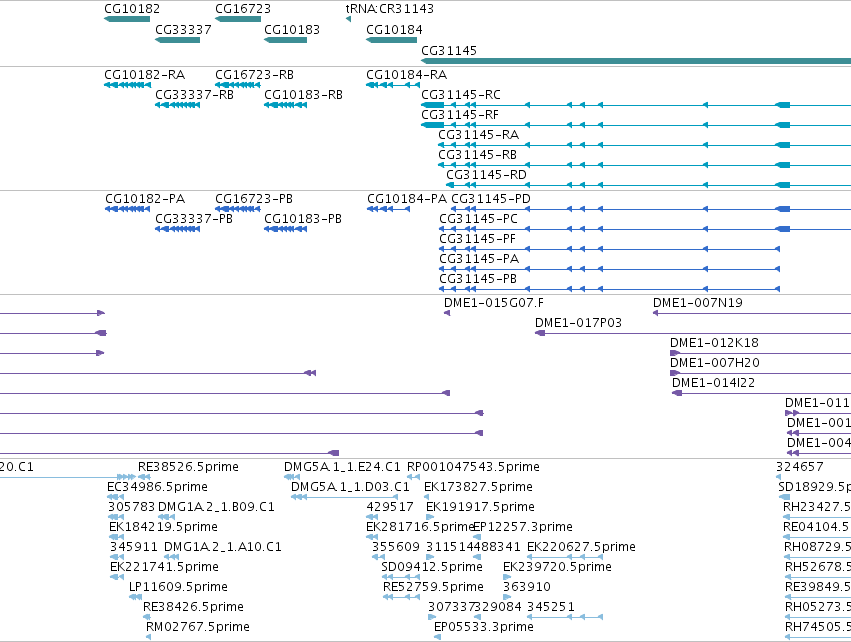
Task: Click the CG33337-PB protein label
Action: click(x=194, y=219)
